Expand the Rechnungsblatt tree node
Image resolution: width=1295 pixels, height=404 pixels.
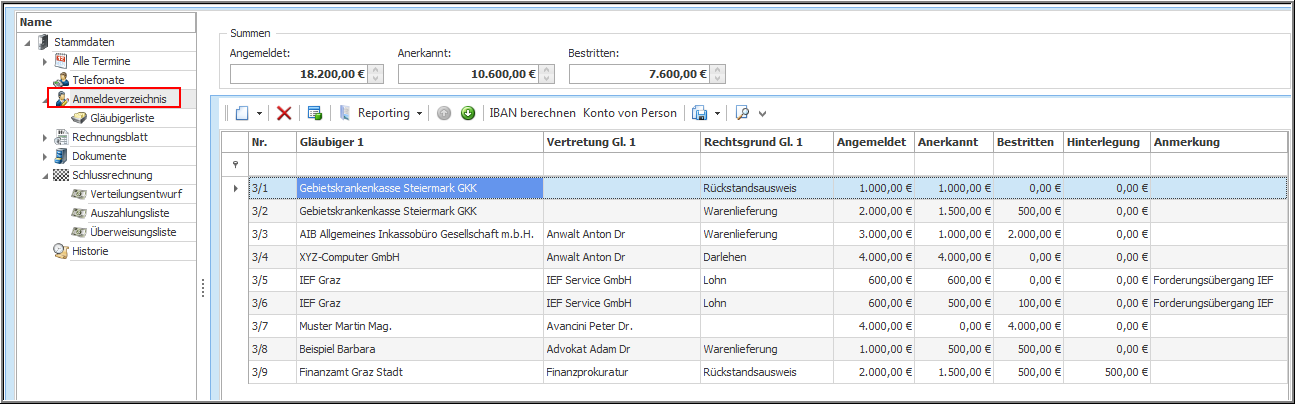coord(45,138)
